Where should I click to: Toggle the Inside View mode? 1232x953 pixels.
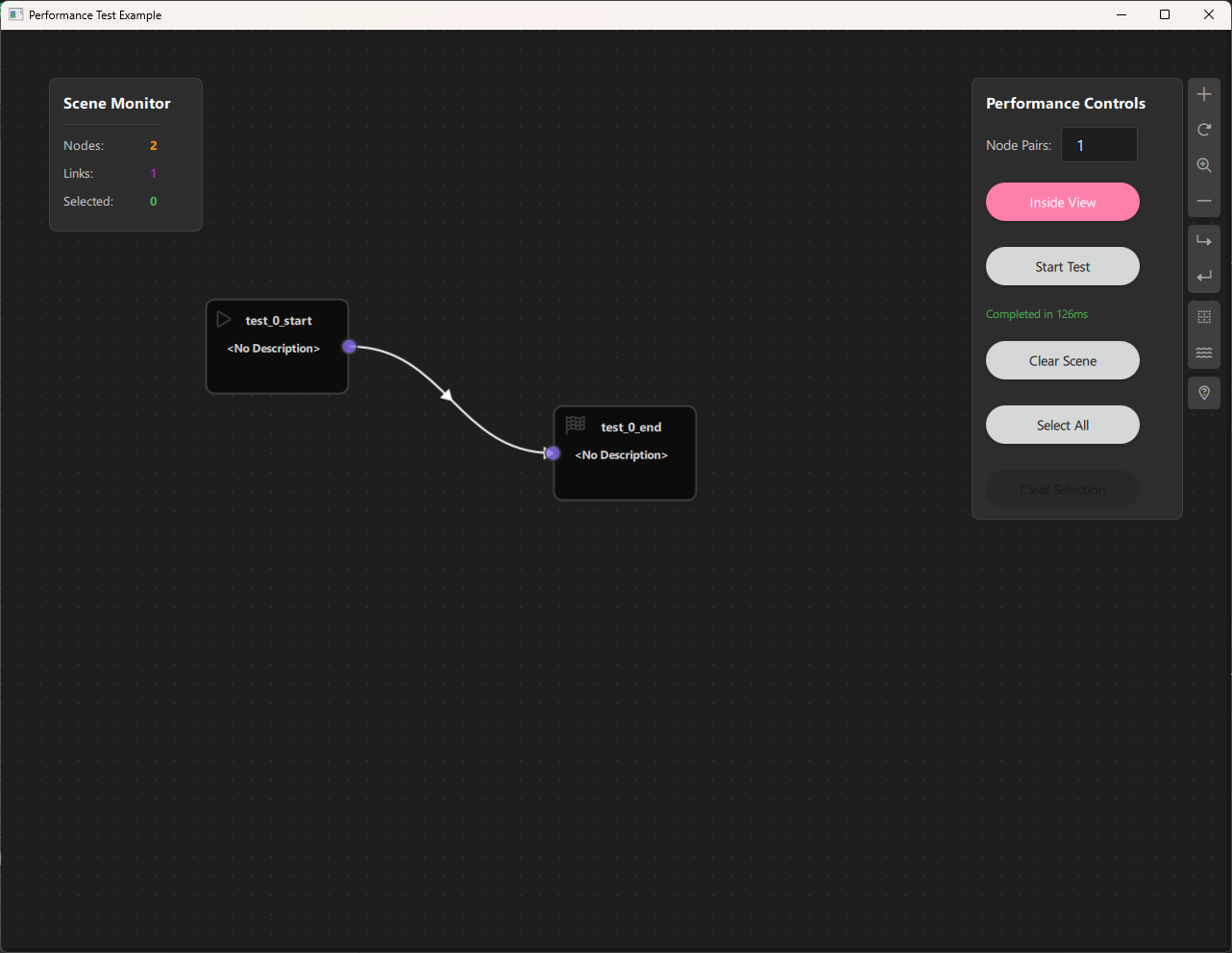tap(1062, 202)
